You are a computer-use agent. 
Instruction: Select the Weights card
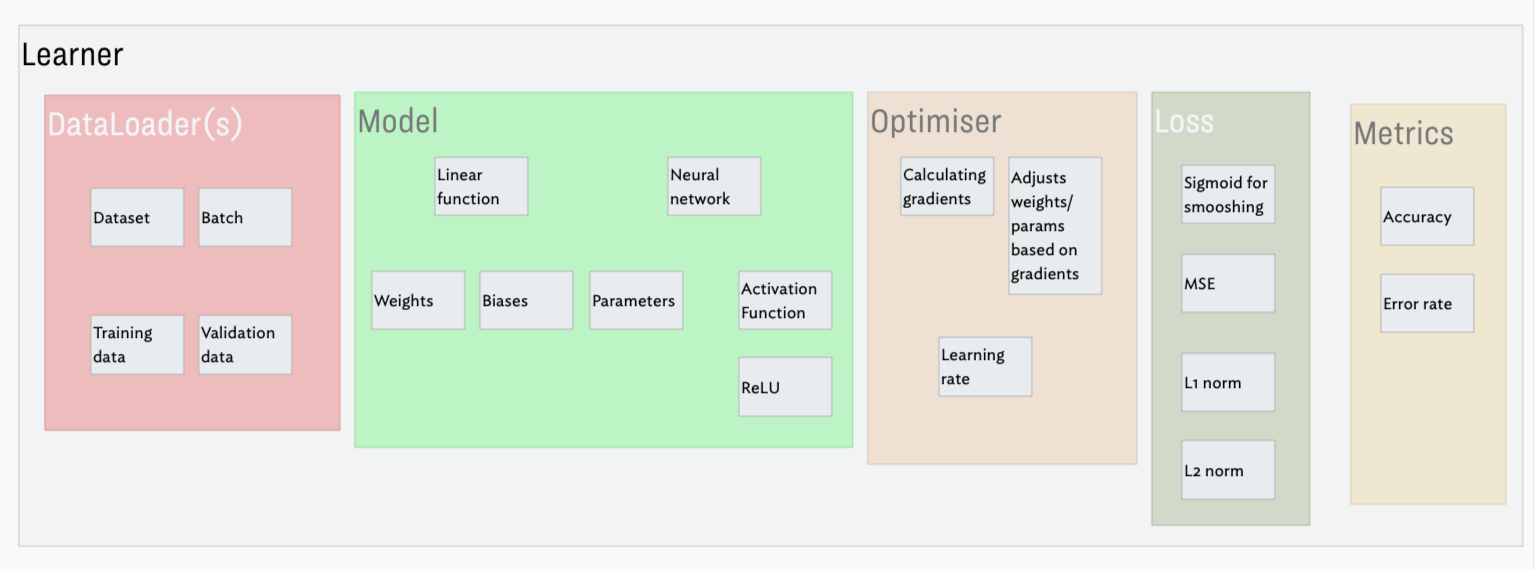tap(418, 300)
